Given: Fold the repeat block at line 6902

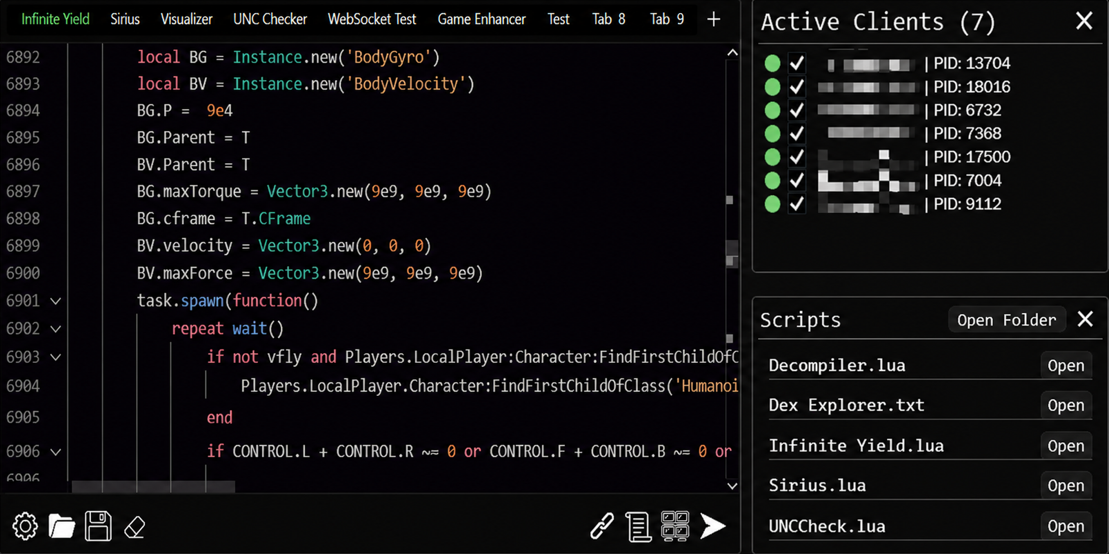Looking at the screenshot, I should 56,329.
